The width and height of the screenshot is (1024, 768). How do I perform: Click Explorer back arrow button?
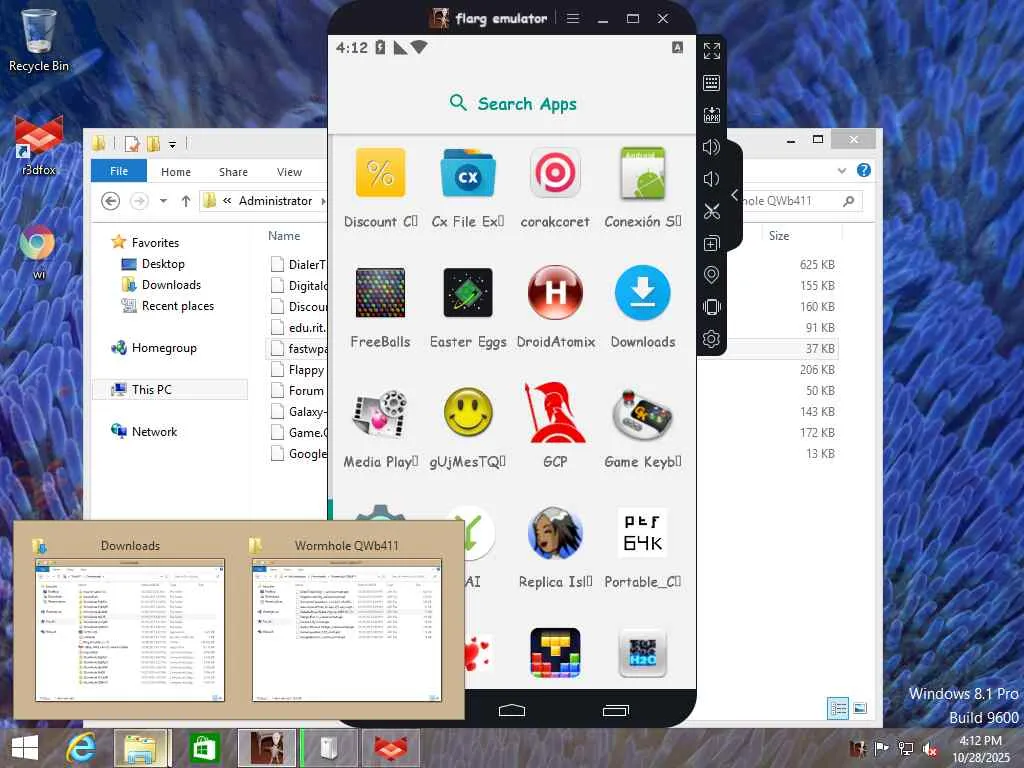(110, 201)
